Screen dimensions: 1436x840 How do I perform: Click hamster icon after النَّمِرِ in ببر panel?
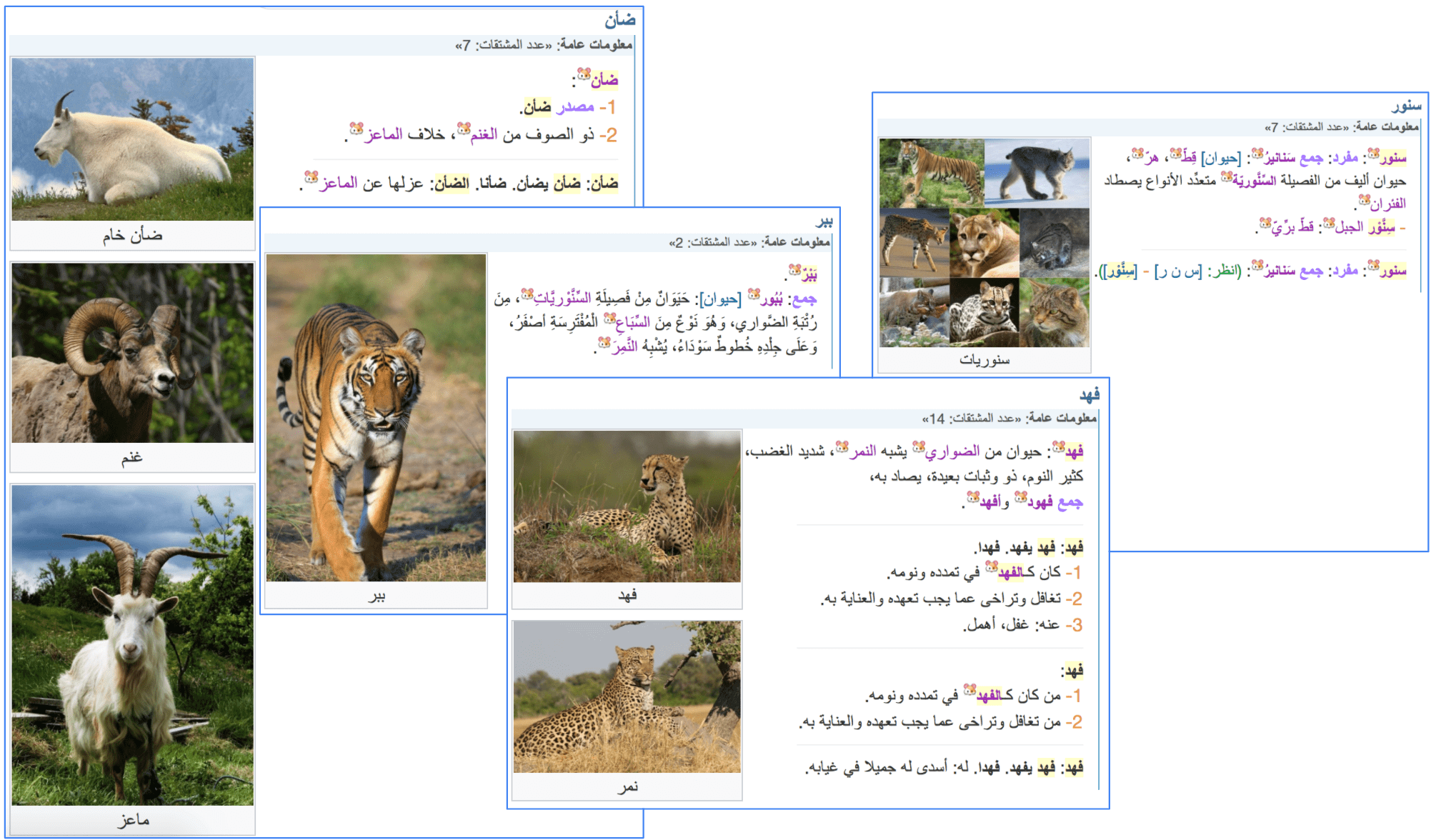(x=604, y=343)
